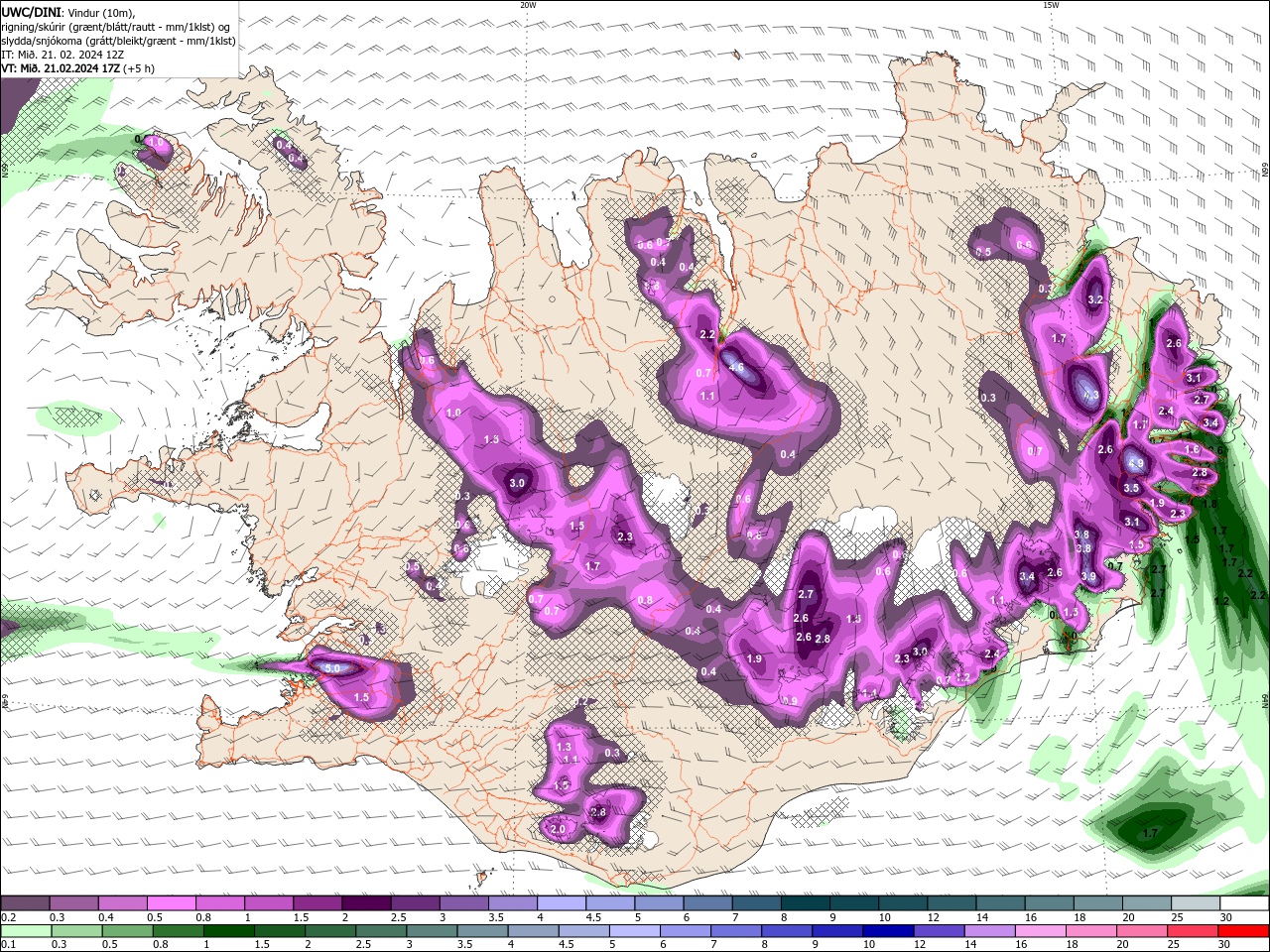Click the 20W longitude label

[528, 5]
